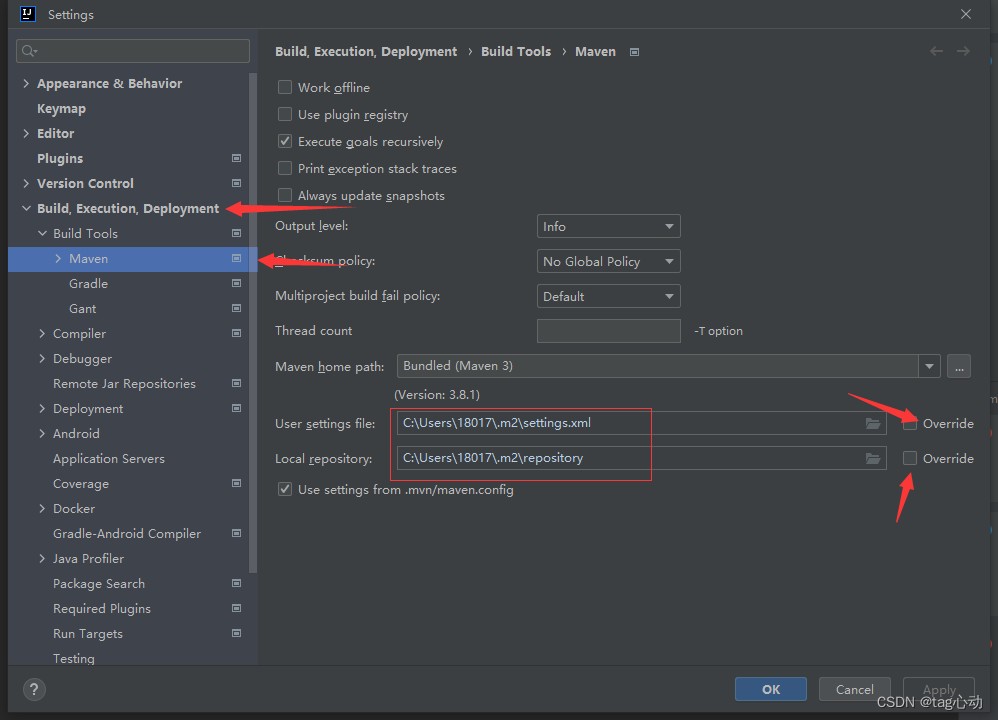
Task: Click the project-level icon on Maven row
Action: 236,258
